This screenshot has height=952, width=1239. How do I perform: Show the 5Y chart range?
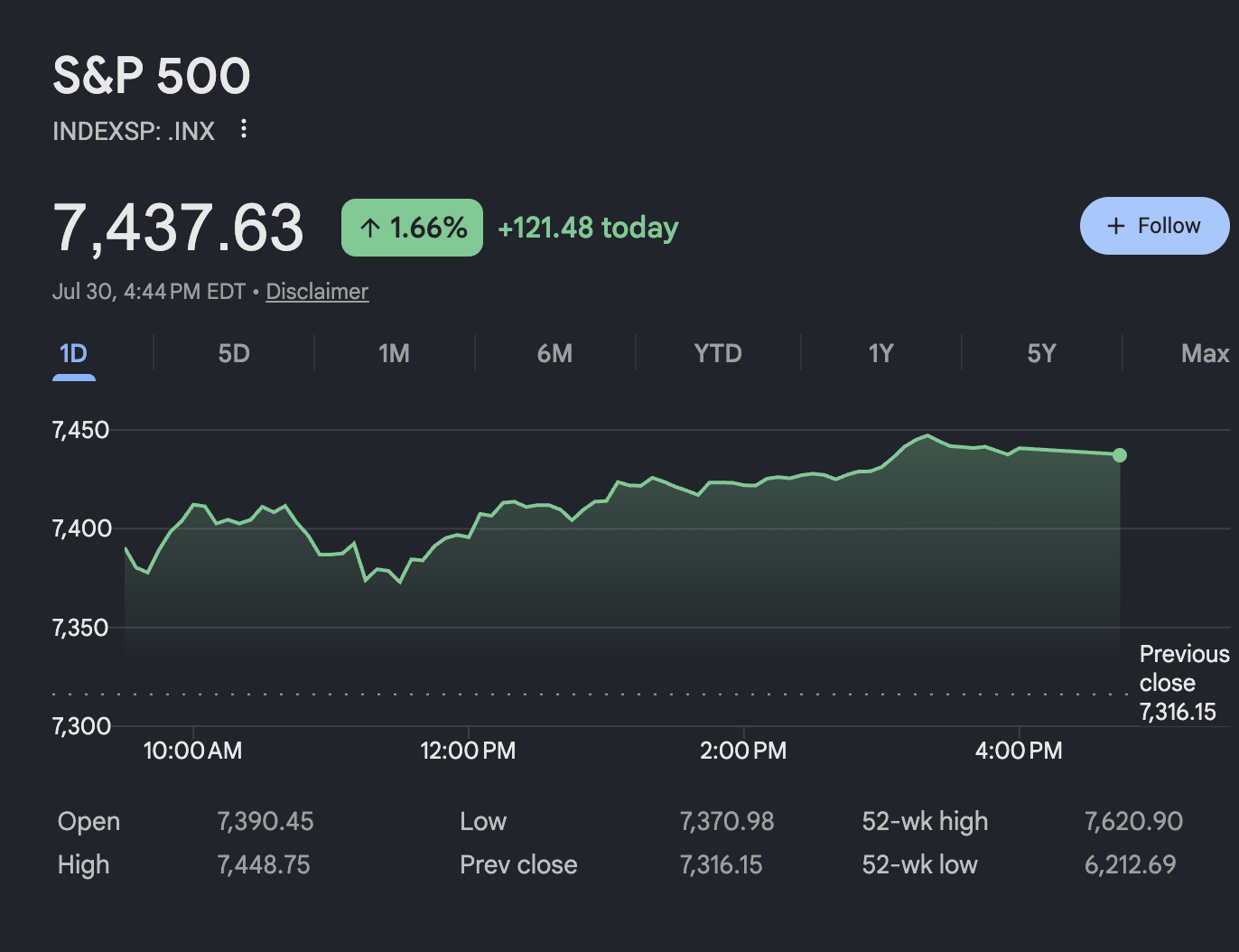pos(1041,353)
